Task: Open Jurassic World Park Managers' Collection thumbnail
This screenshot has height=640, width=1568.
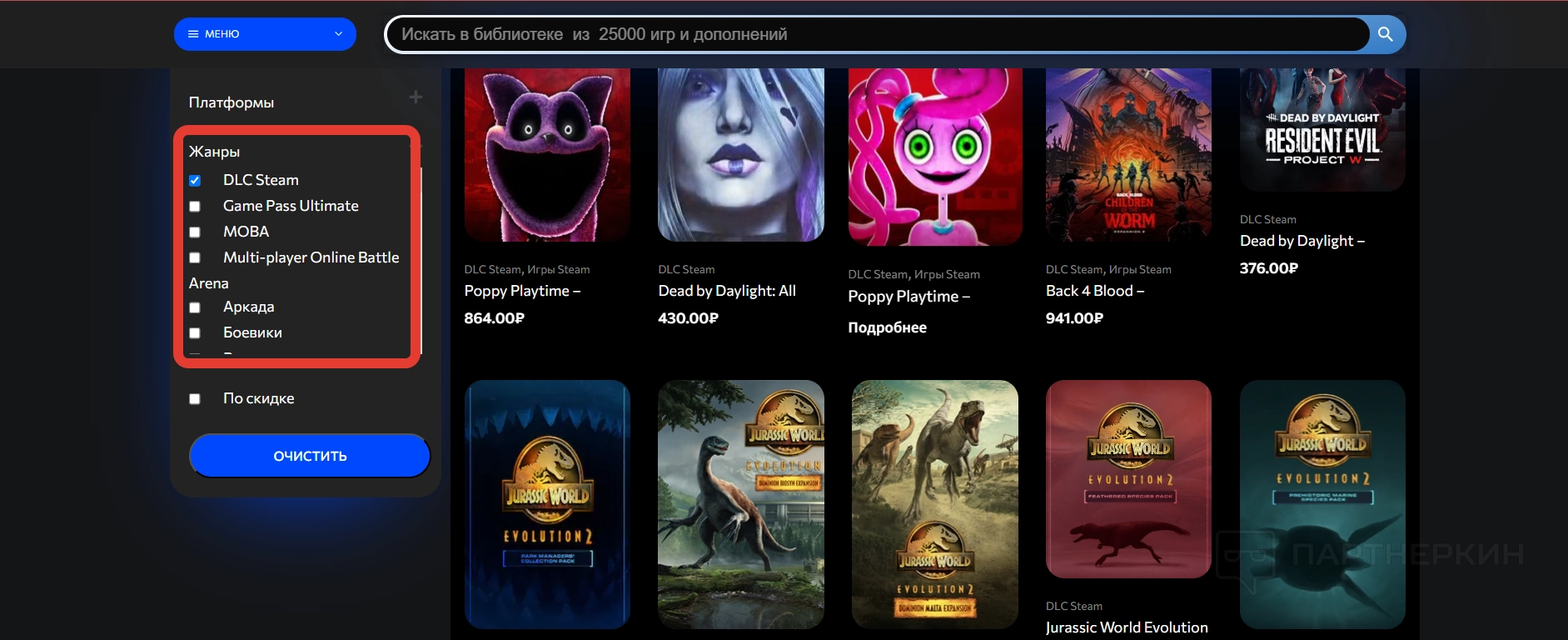Action: 547,504
